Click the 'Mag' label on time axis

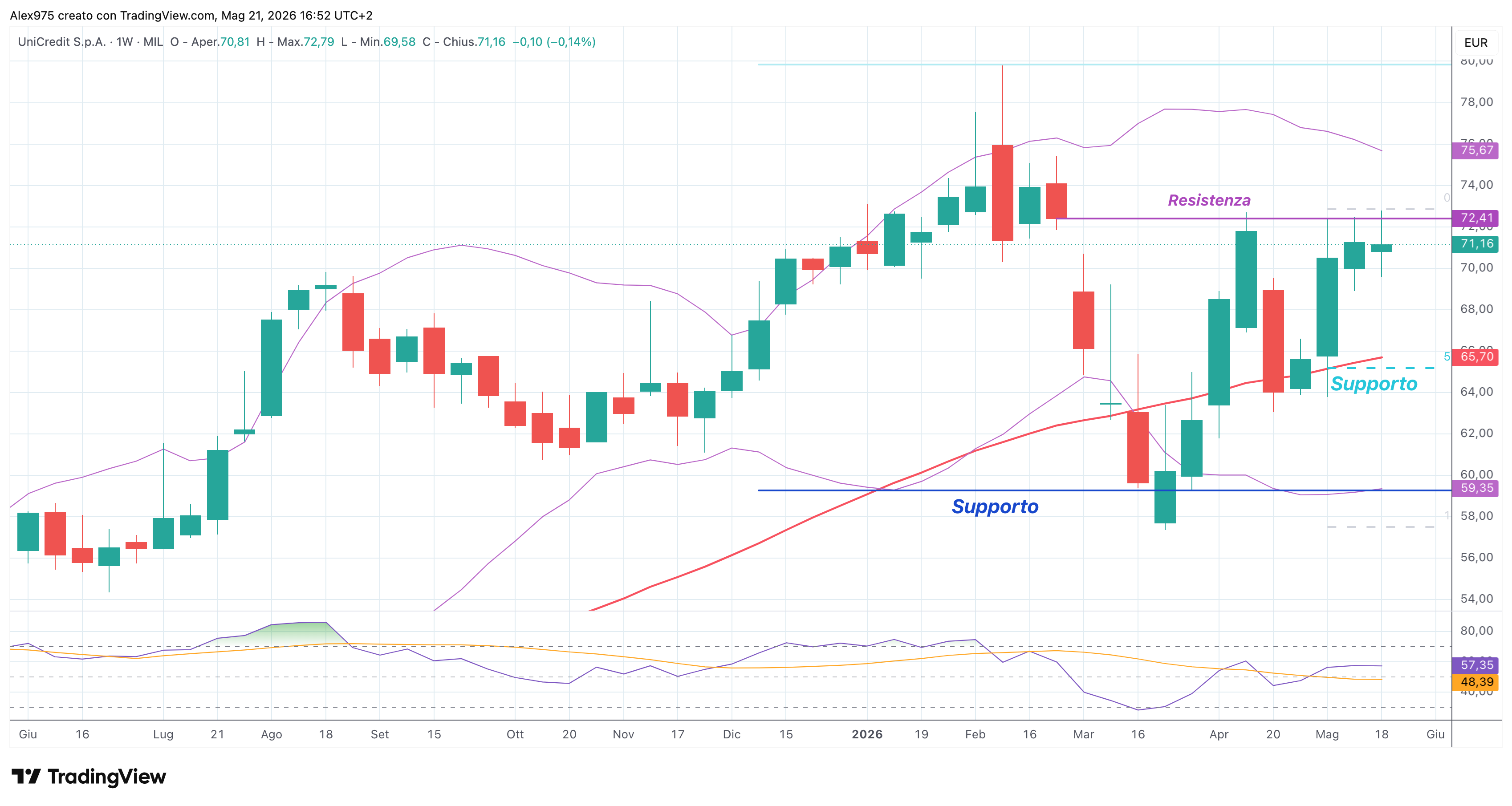click(x=1327, y=734)
